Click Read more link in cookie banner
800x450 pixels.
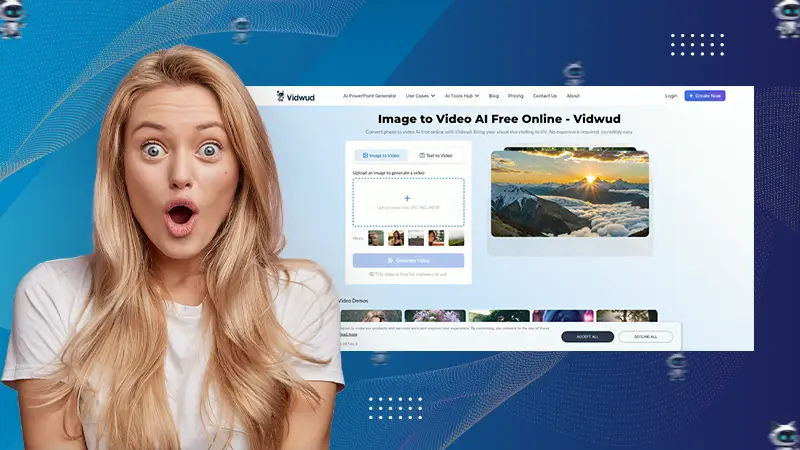pyautogui.click(x=348, y=335)
